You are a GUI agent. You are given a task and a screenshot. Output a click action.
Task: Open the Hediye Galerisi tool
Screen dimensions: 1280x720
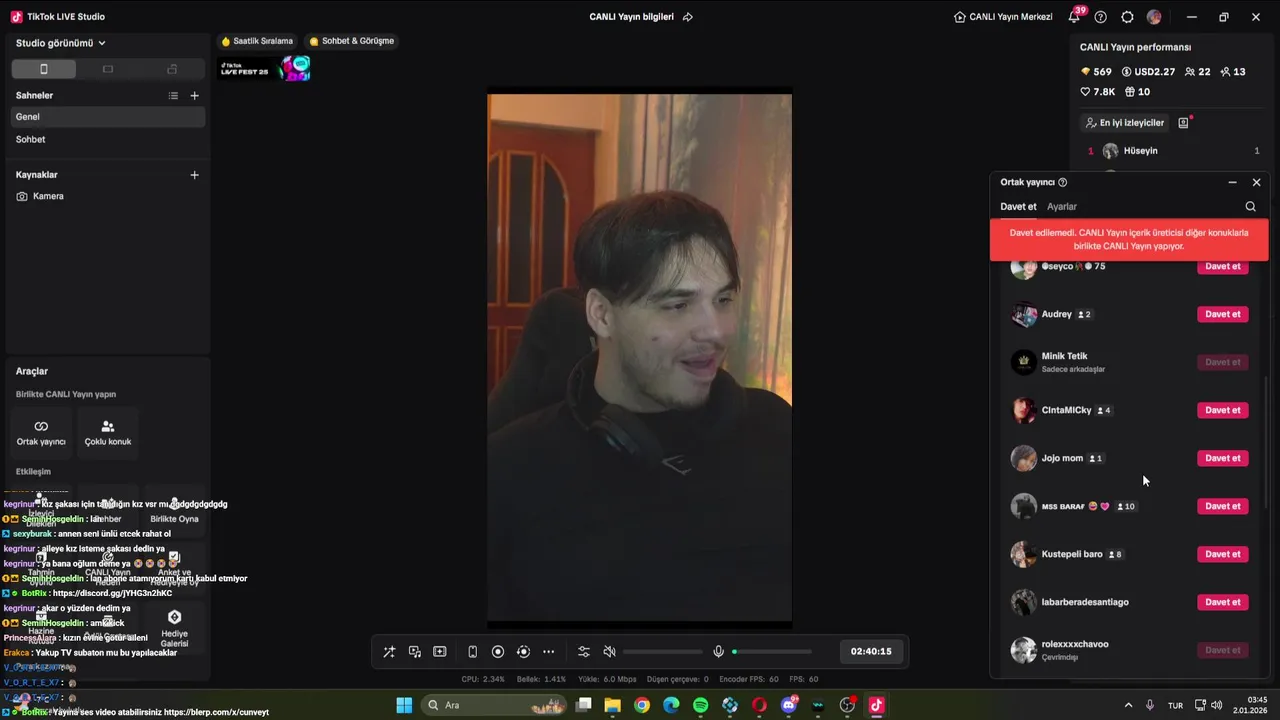(x=174, y=628)
